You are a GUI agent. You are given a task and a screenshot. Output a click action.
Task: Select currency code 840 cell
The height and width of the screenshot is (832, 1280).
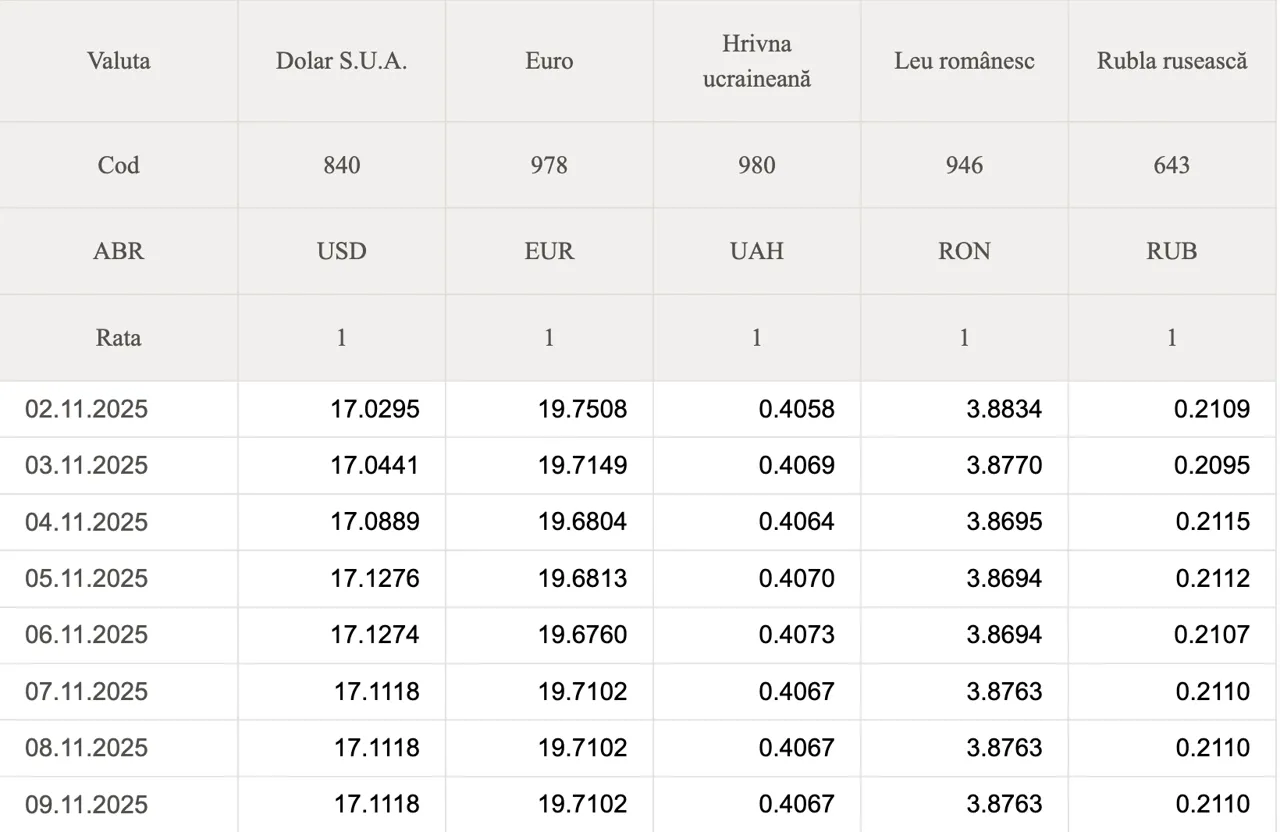click(x=342, y=165)
